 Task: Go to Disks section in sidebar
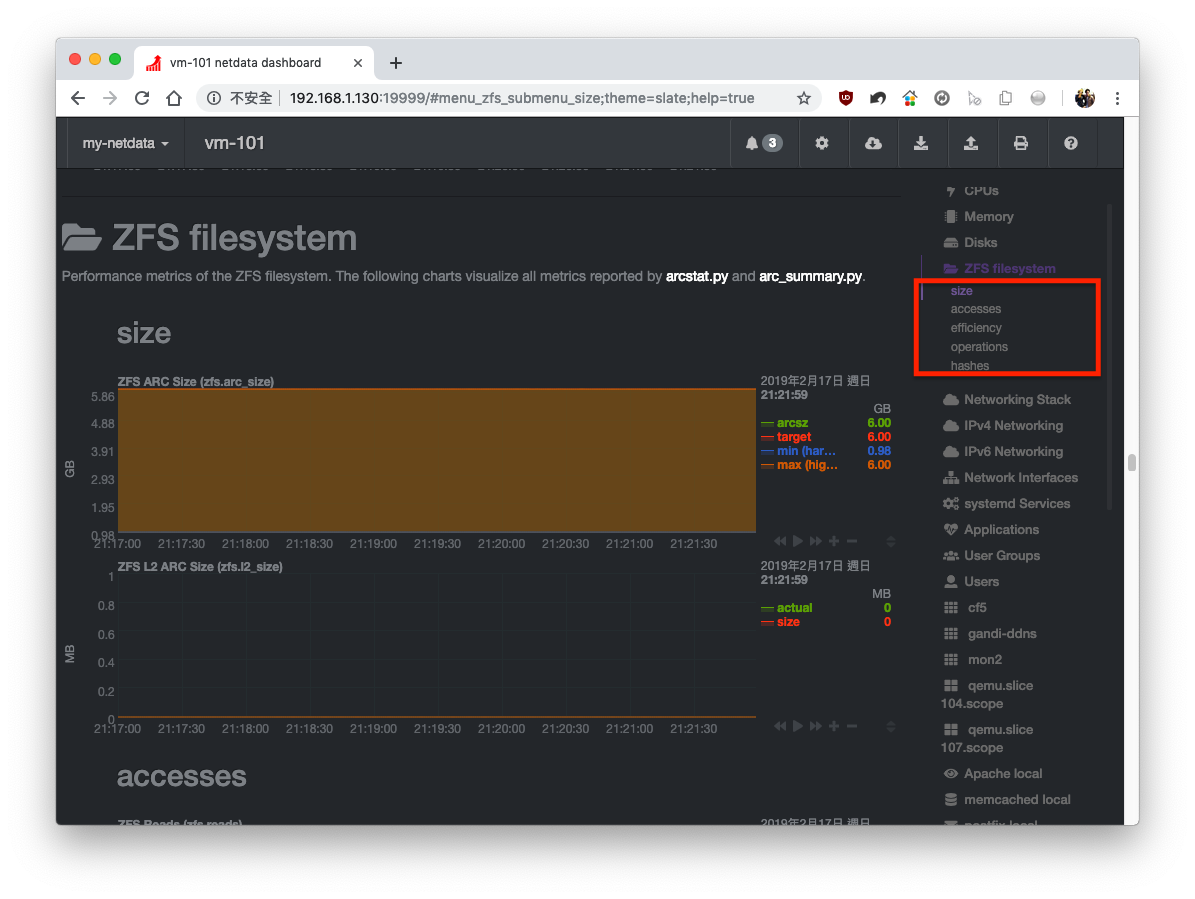[x=970, y=242]
